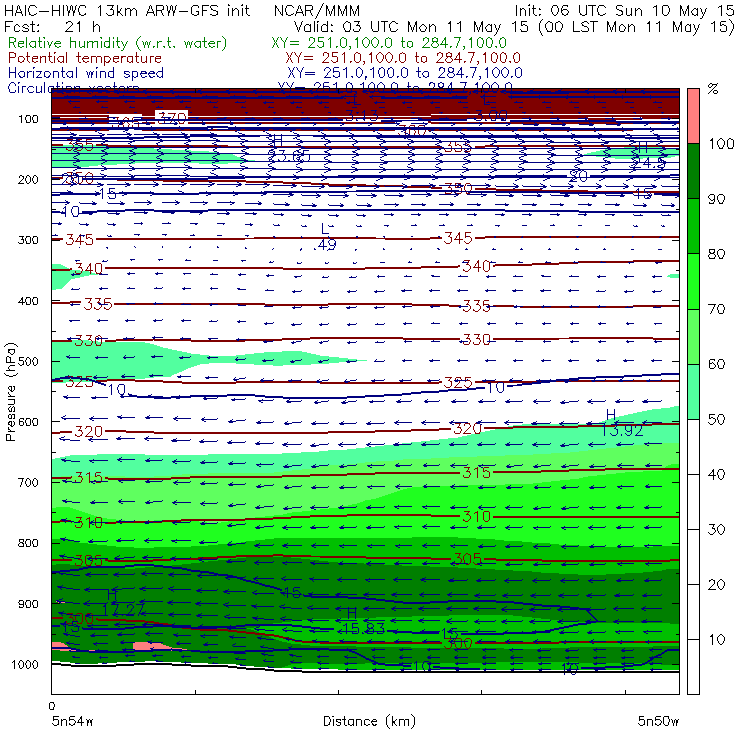The height and width of the screenshot is (740, 740).
Task: Click the 'L .49' wind minimum label
Action: pyautogui.click(x=327, y=237)
